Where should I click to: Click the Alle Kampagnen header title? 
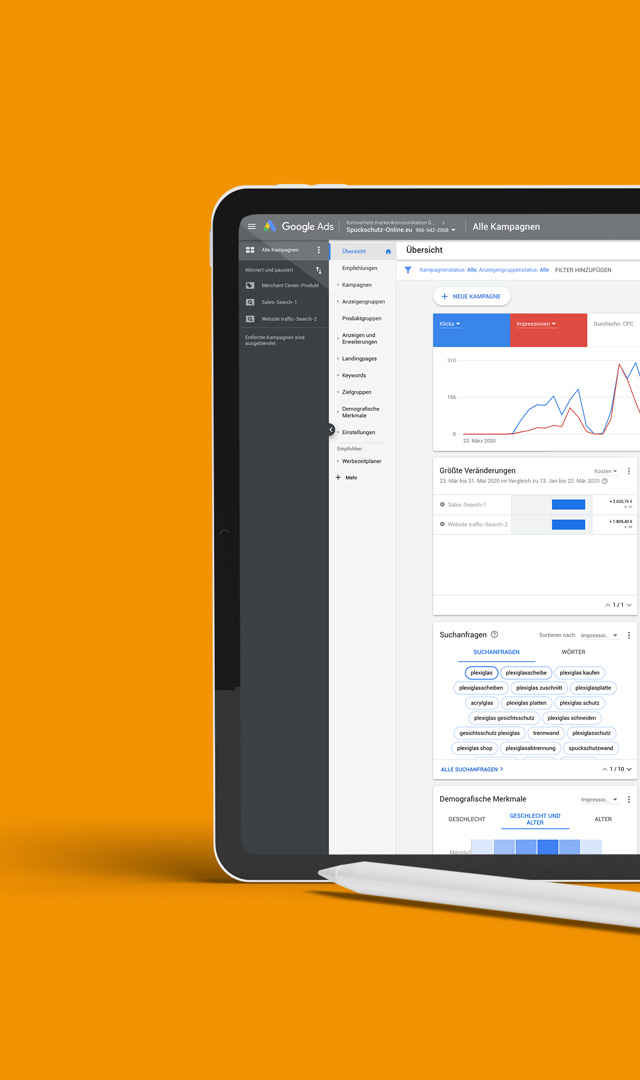click(x=506, y=227)
